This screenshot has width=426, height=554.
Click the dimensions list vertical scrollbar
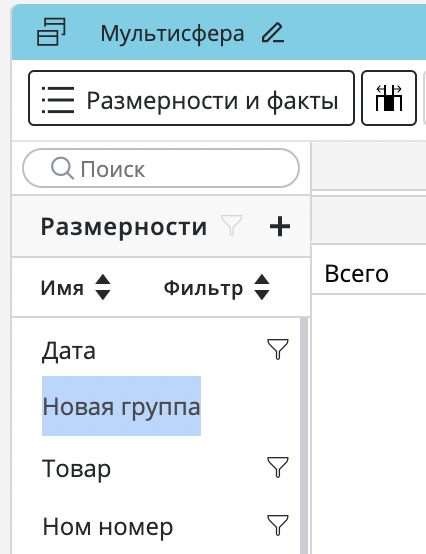click(x=304, y=436)
